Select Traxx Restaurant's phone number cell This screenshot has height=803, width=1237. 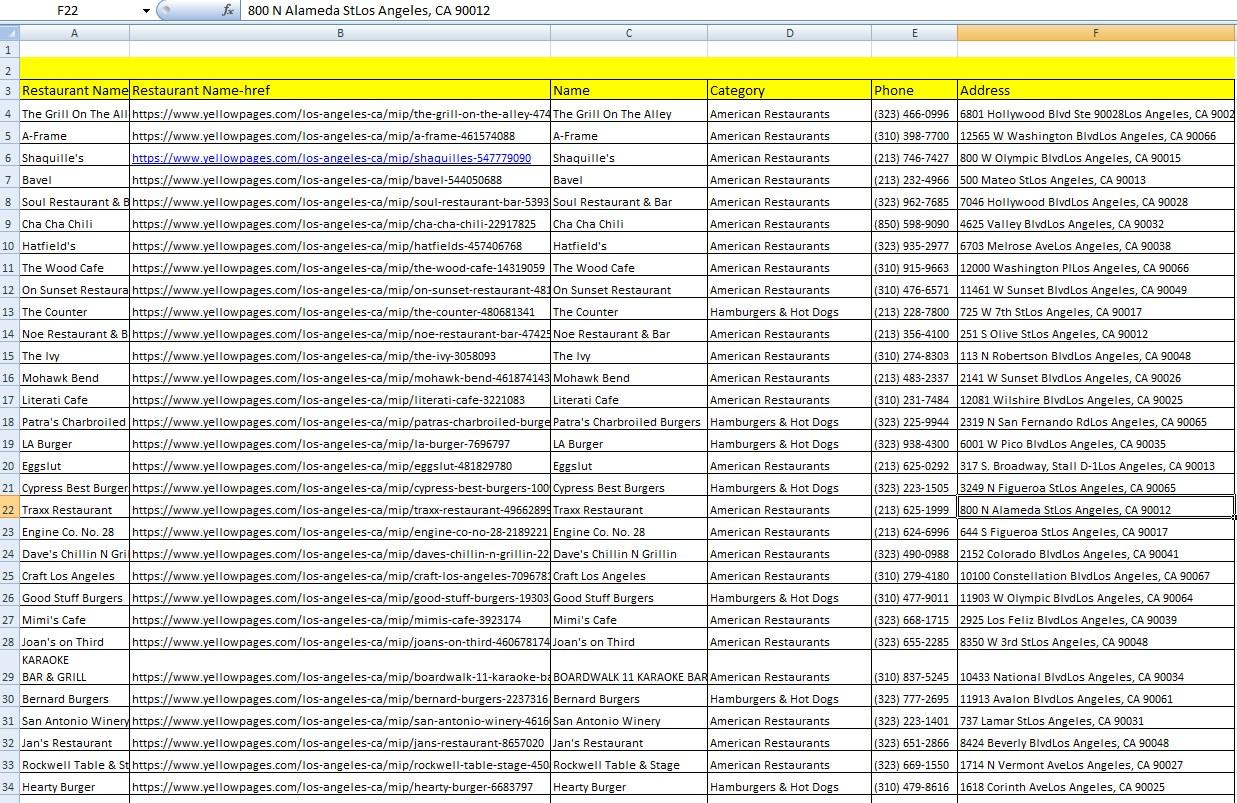tap(913, 509)
